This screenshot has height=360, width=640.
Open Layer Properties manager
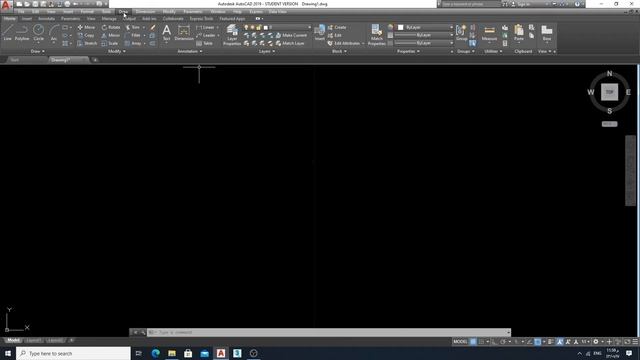[232, 35]
